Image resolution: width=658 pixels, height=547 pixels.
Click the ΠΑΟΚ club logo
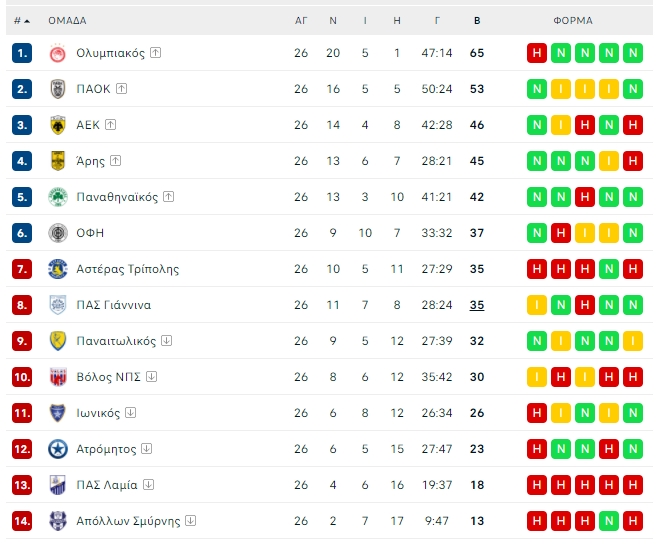click(x=57, y=89)
